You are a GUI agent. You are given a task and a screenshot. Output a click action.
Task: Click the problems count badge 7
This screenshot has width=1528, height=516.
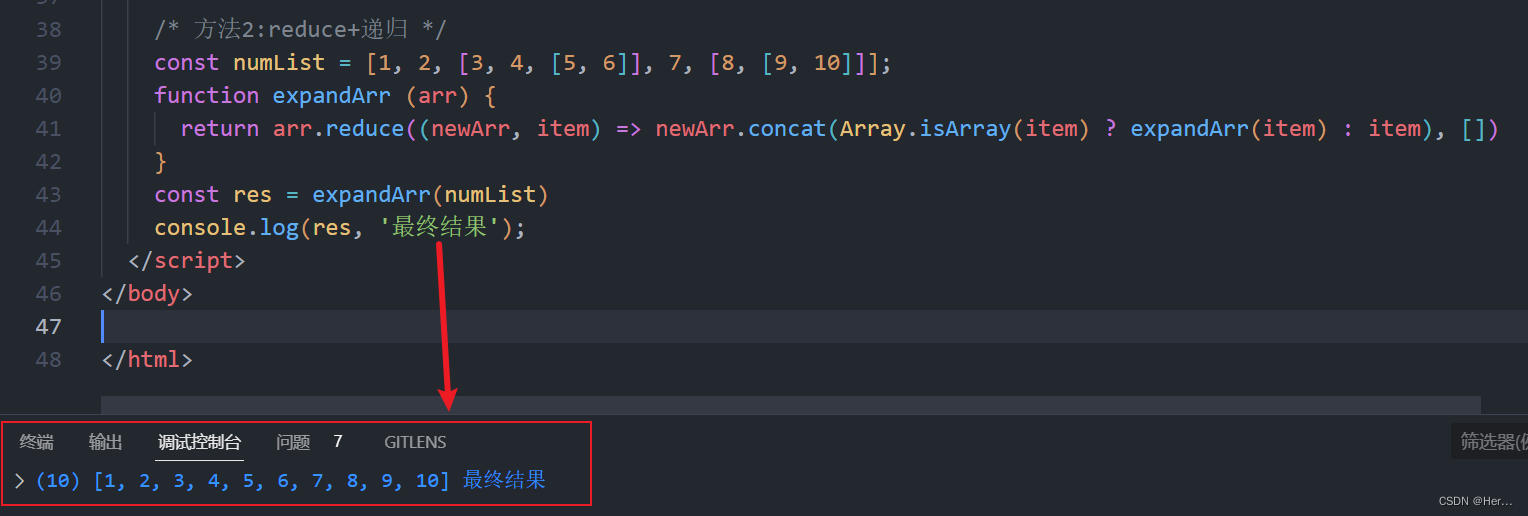(x=338, y=441)
